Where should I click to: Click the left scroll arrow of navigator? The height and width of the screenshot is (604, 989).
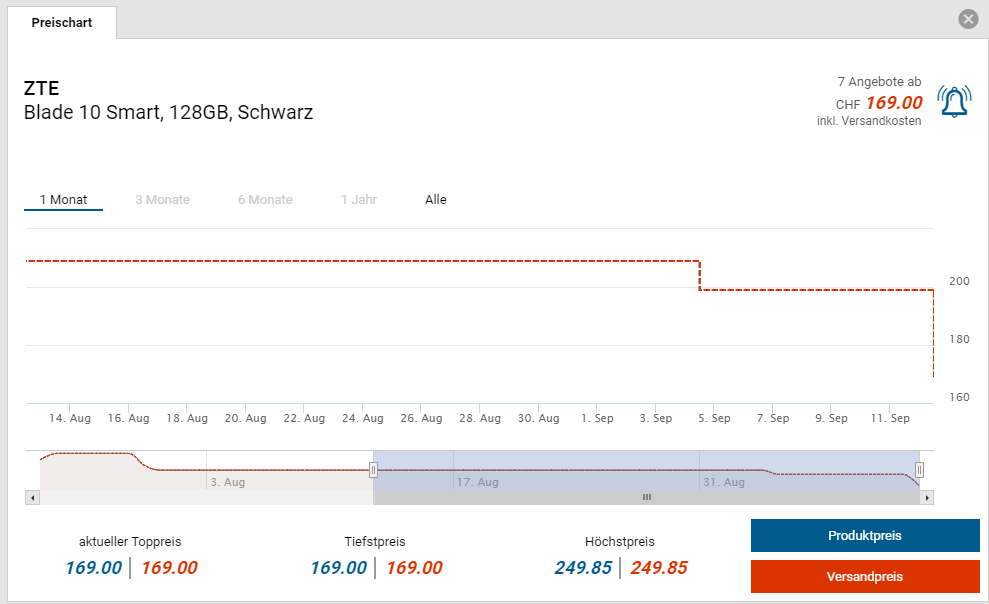32,497
